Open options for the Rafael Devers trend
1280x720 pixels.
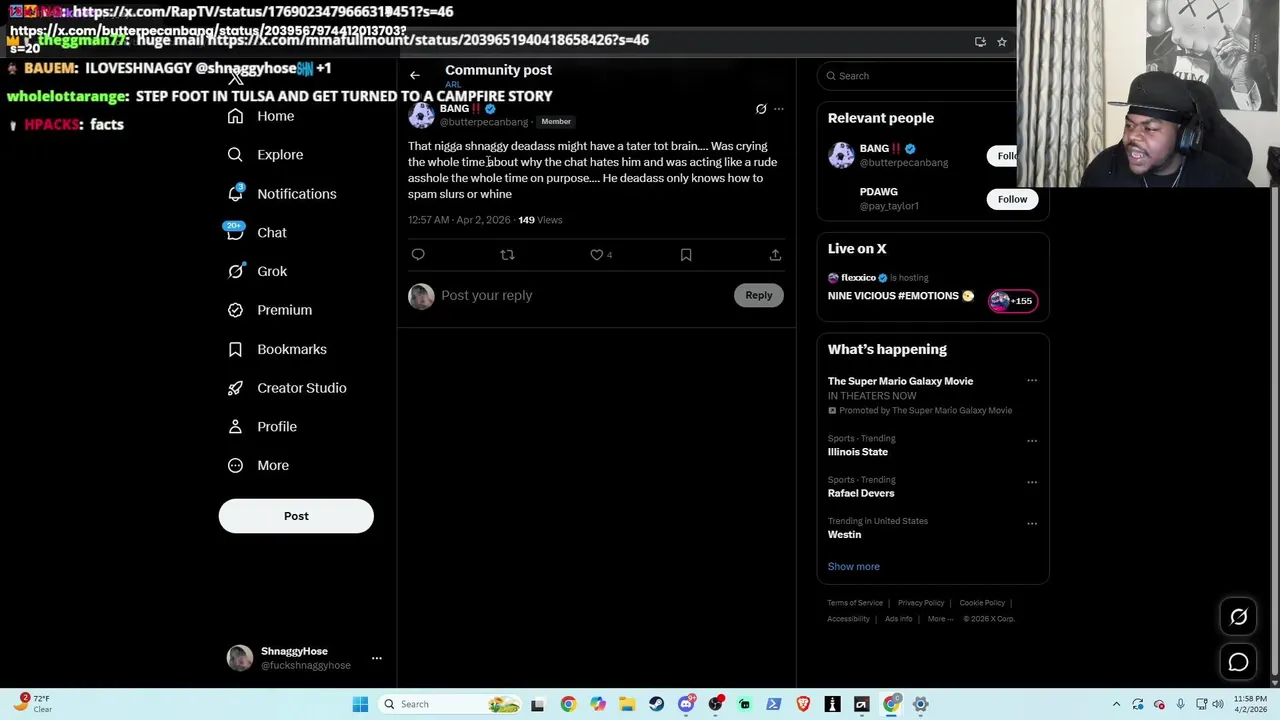point(1032,482)
